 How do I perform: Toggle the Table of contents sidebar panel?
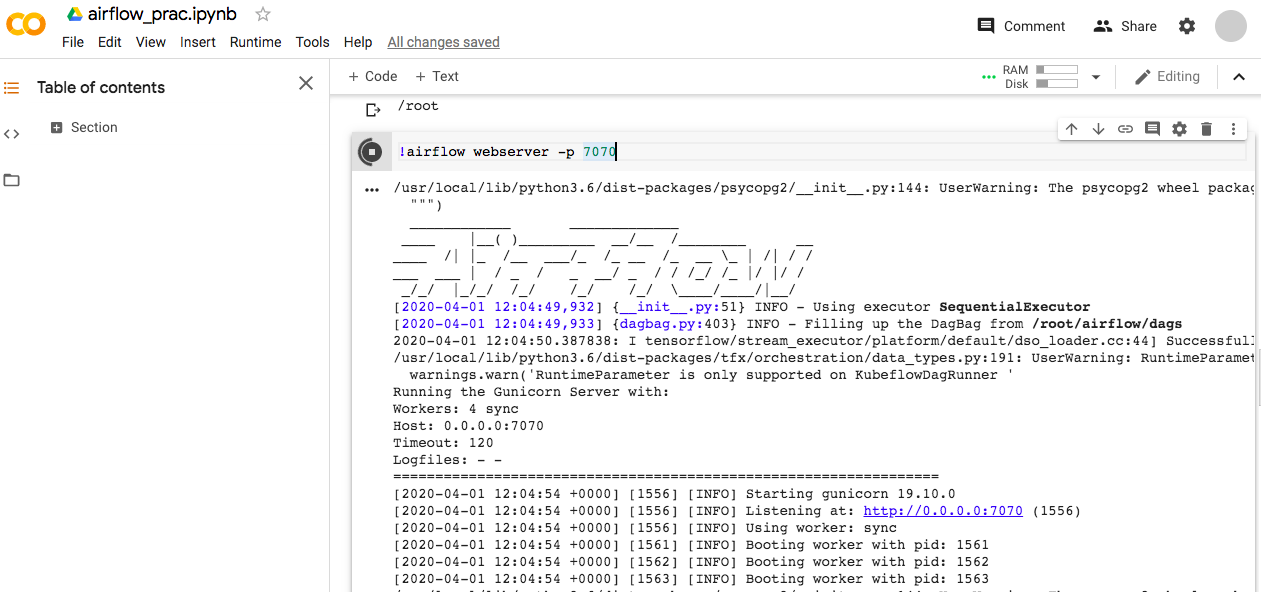pos(11,87)
